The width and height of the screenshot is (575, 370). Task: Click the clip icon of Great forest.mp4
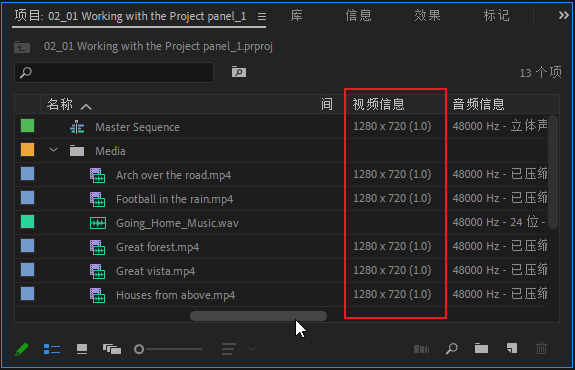tap(98, 247)
